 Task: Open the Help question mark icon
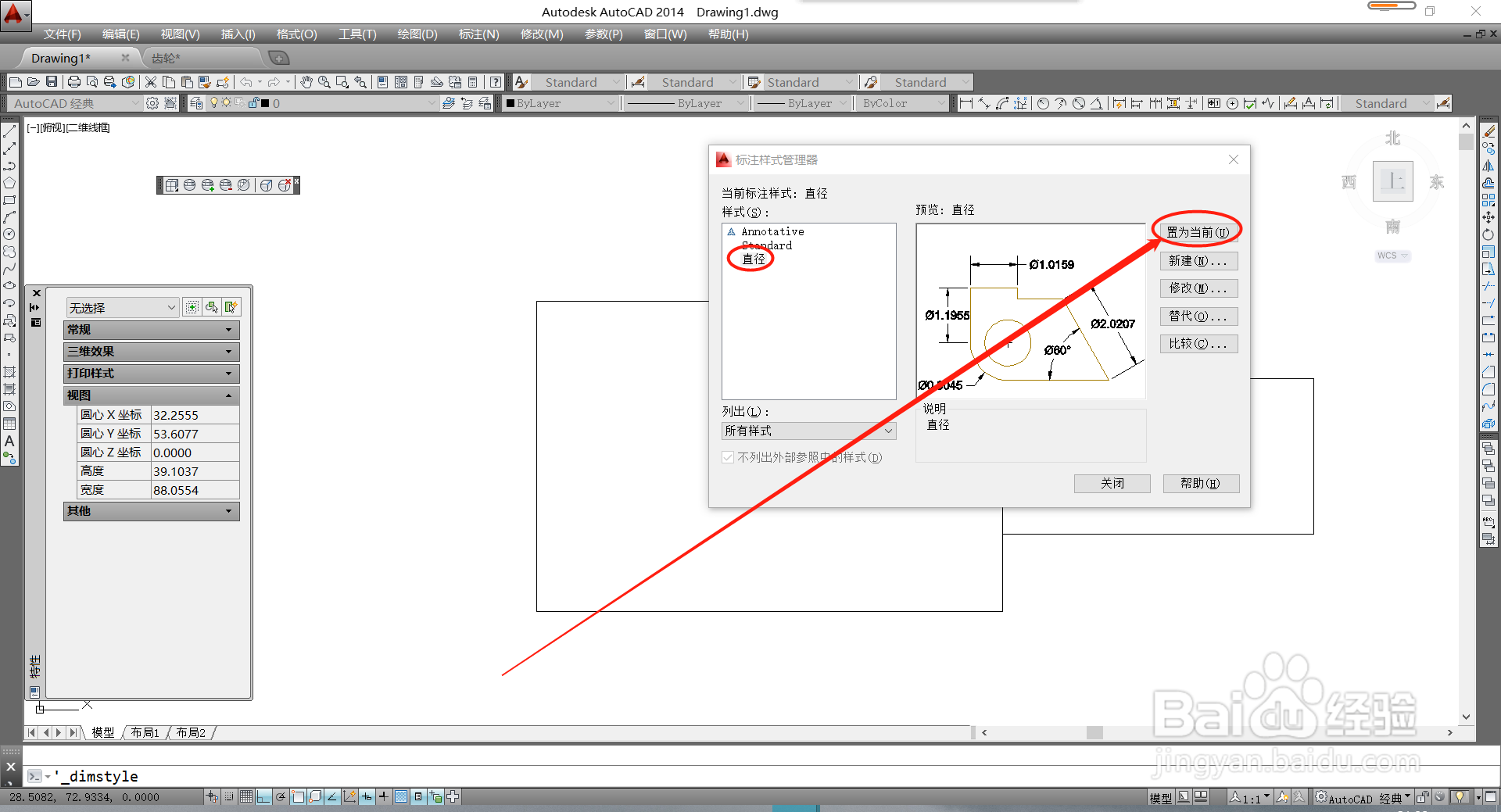coord(496,82)
